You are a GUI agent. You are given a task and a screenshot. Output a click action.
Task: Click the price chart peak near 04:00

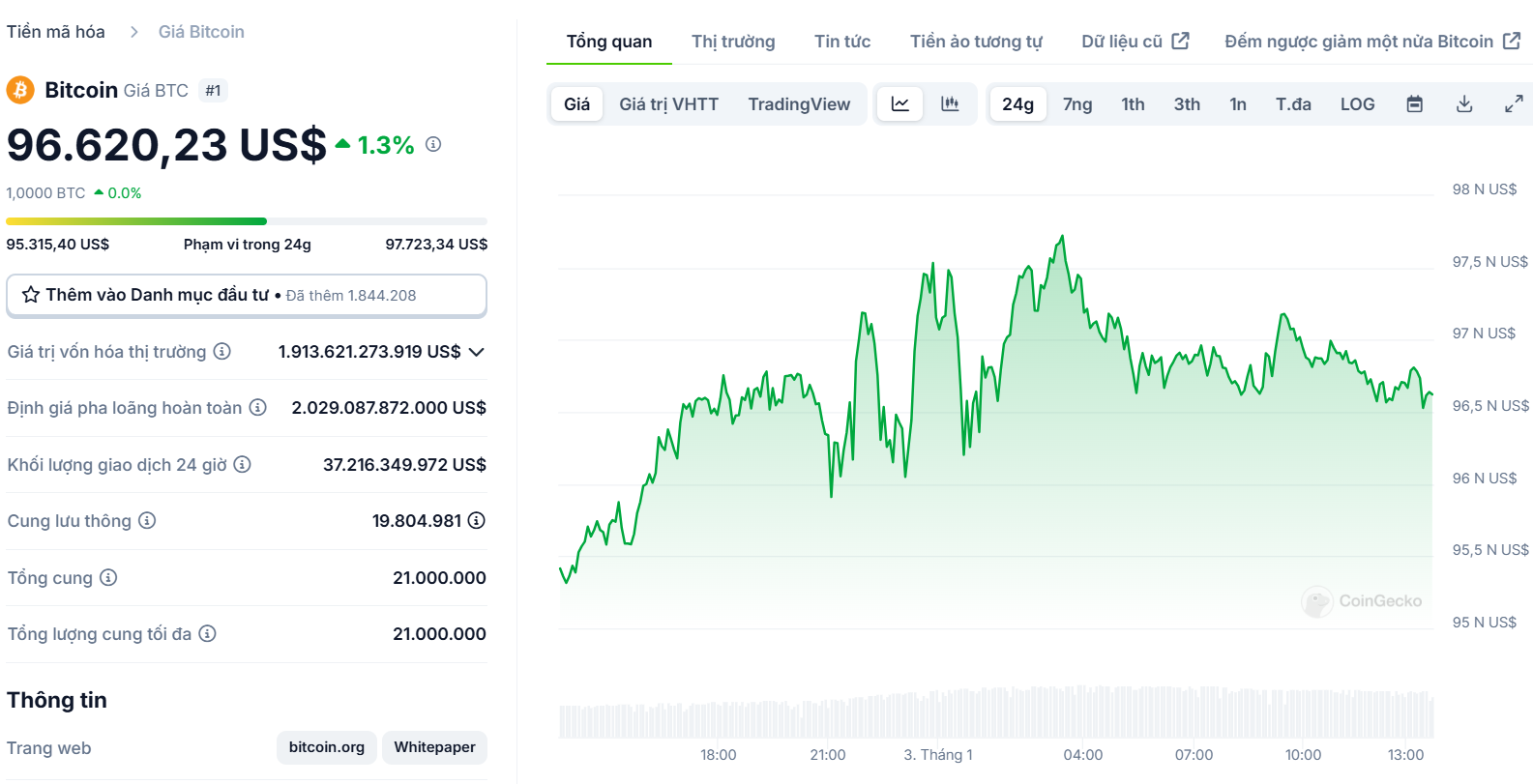(1062, 238)
